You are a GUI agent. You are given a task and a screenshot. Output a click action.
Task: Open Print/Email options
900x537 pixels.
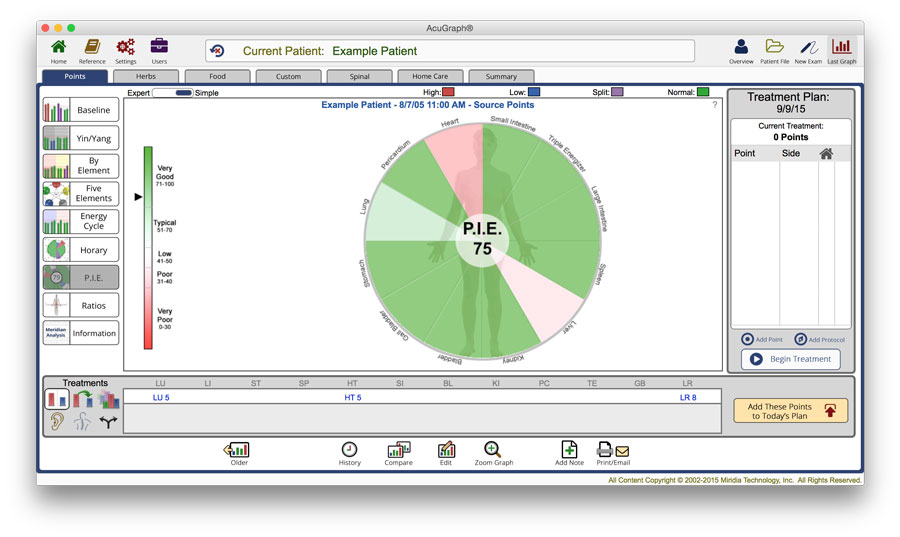coord(613,453)
